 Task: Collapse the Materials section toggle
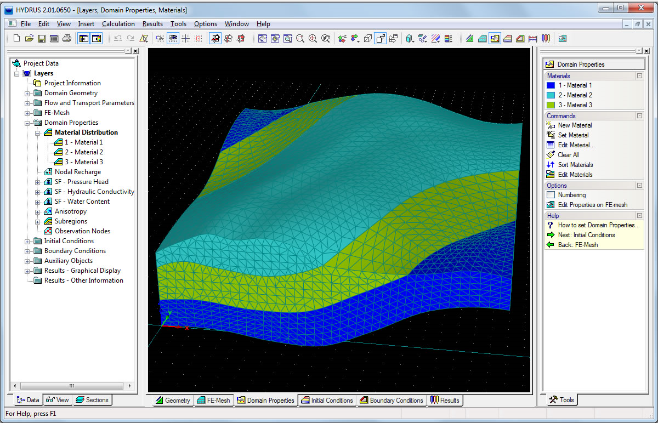(639, 76)
